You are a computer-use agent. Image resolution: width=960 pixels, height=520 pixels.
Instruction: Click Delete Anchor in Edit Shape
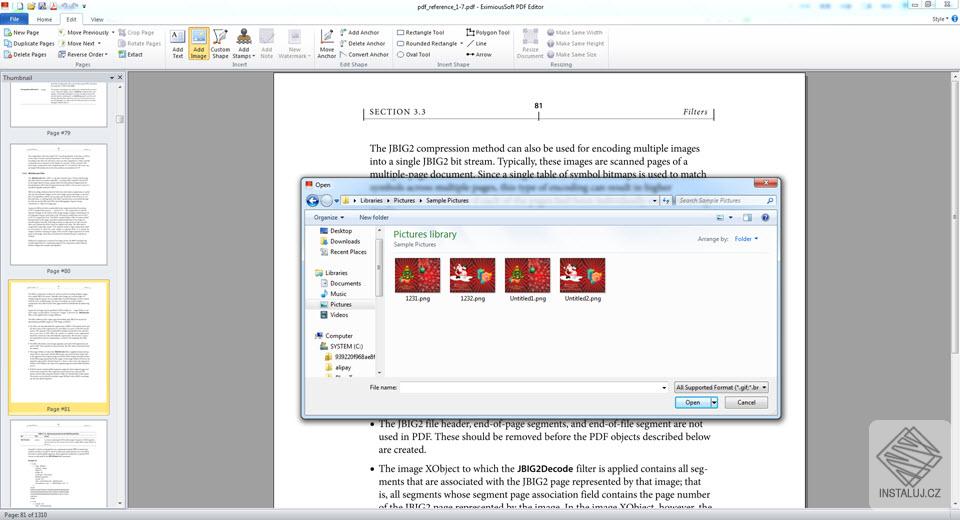(x=362, y=43)
